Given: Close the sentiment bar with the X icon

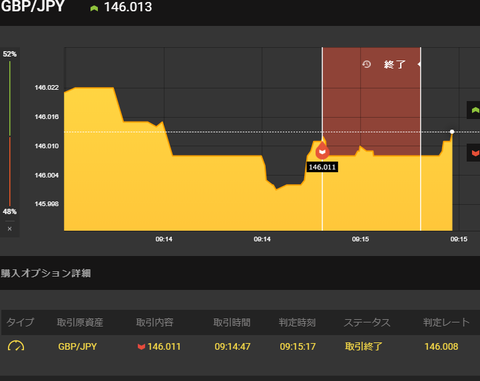Looking at the screenshot, I should point(10,229).
